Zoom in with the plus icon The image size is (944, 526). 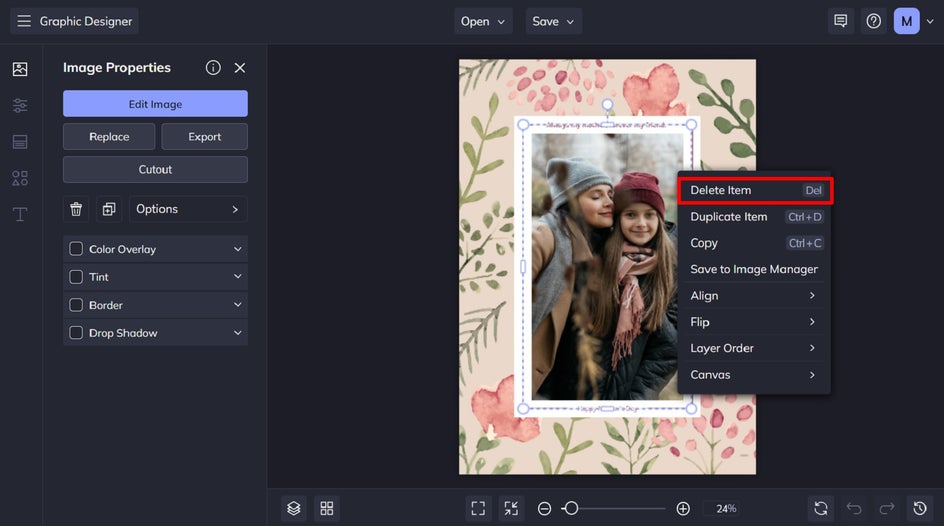coord(683,509)
